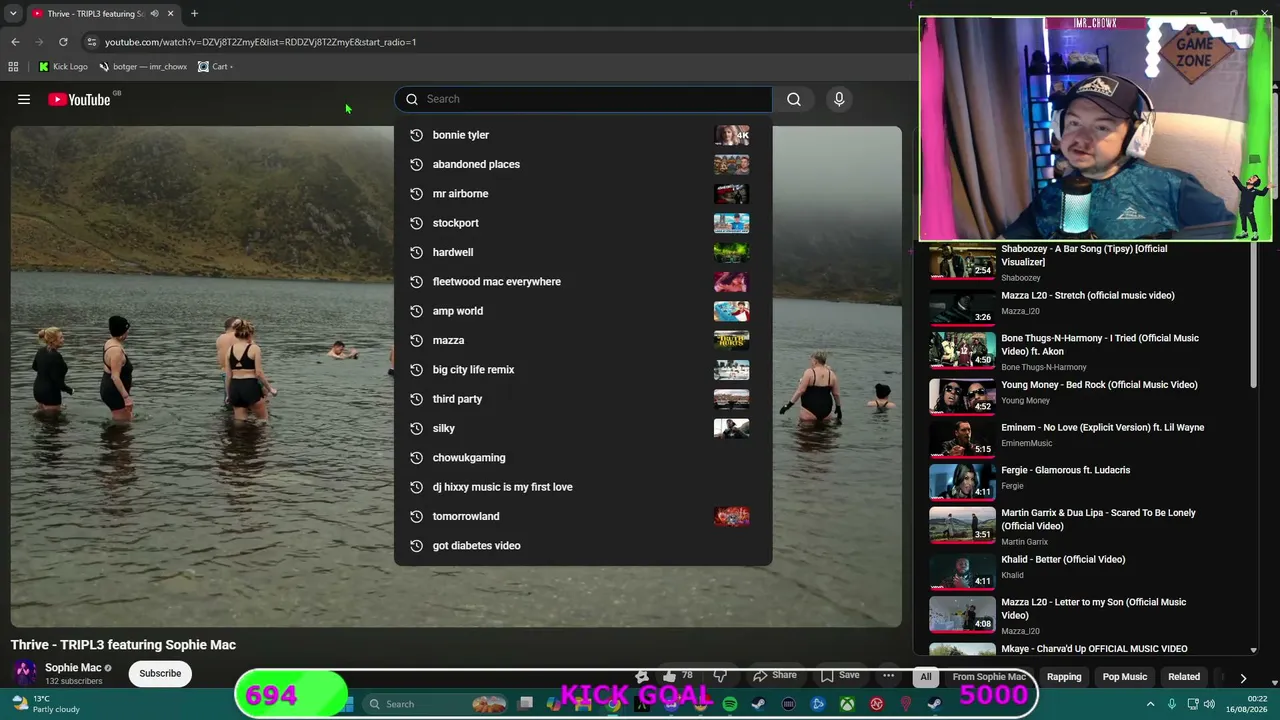Choose the 'third party' search suggestion

pos(583,399)
